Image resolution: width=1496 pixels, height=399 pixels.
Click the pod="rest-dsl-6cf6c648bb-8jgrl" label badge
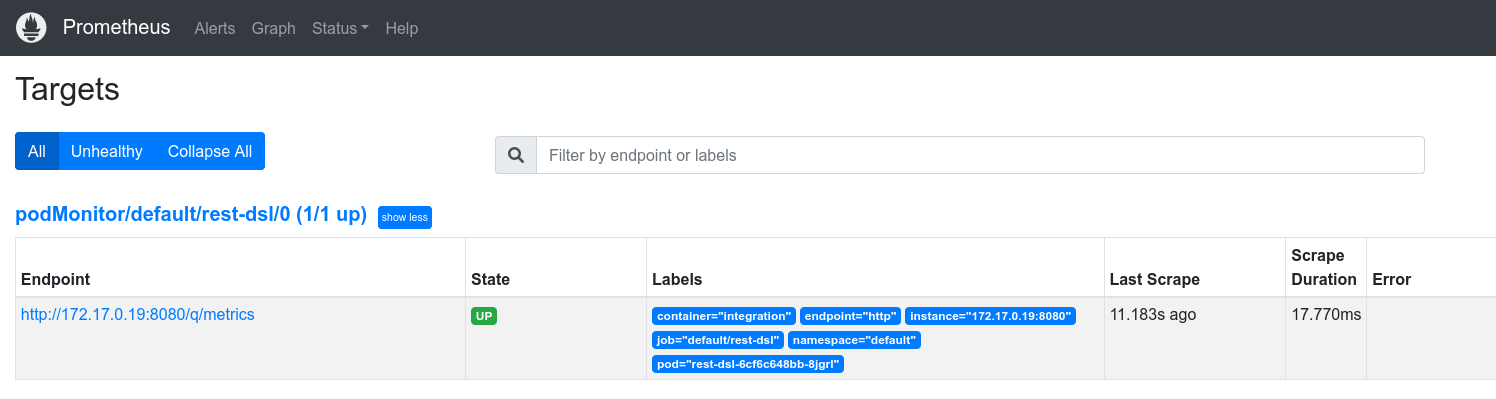point(748,364)
